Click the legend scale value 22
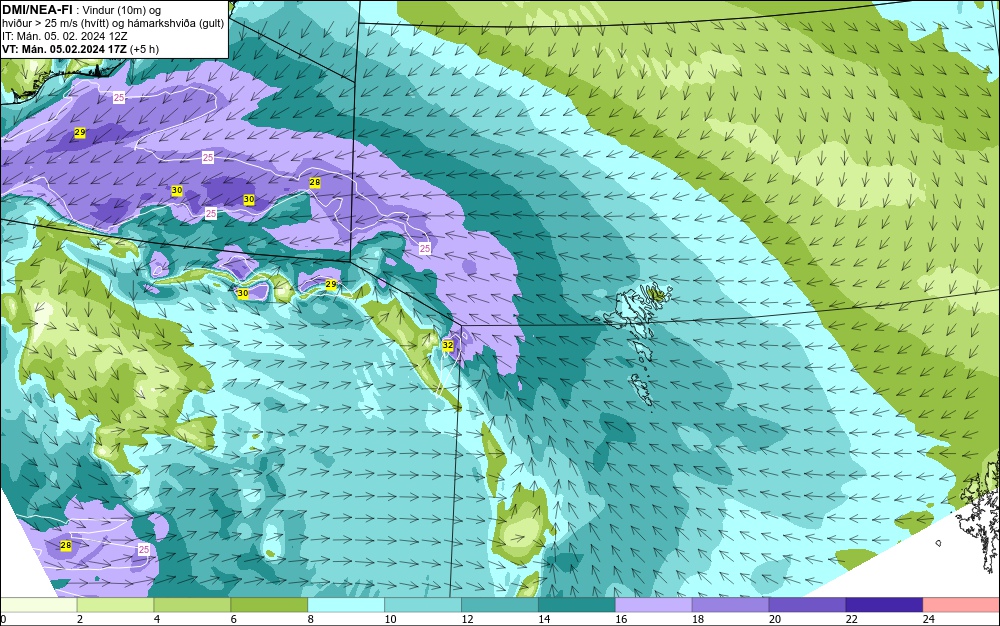The width and height of the screenshot is (1000, 626). tap(851, 619)
